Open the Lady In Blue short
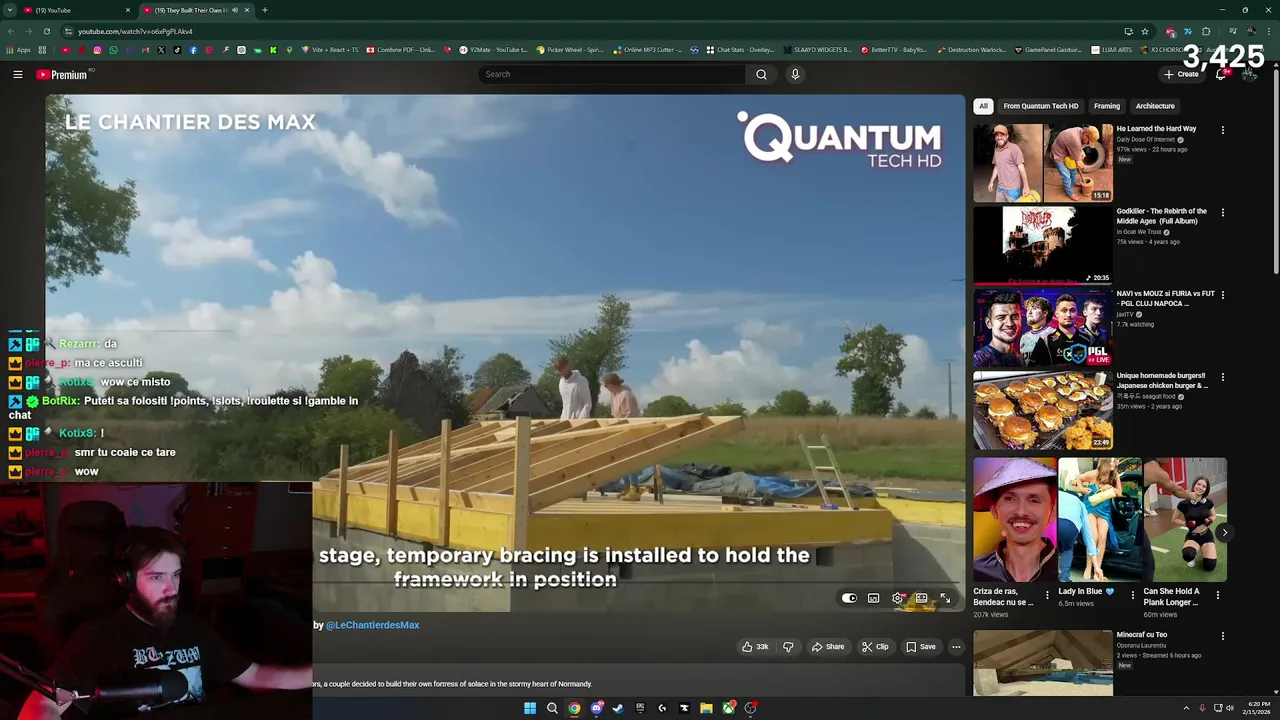 tap(1100, 519)
